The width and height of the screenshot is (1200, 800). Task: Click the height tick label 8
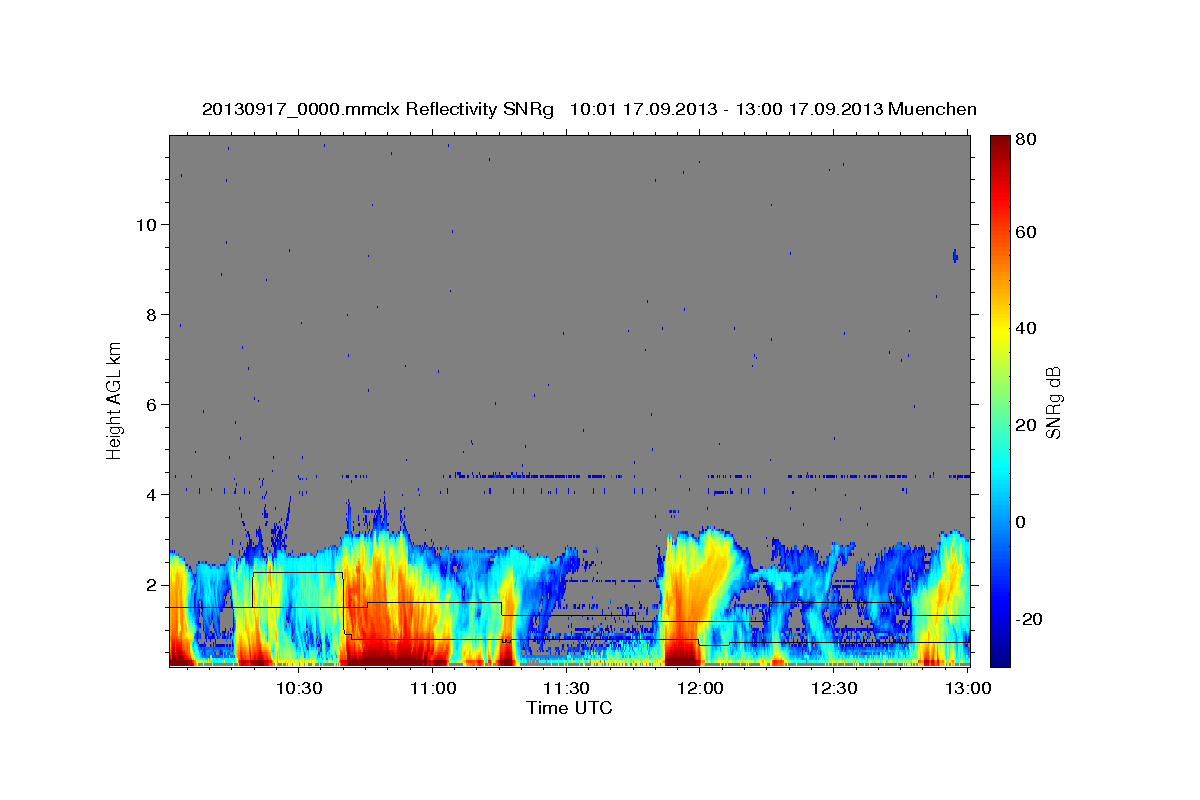tap(151, 314)
